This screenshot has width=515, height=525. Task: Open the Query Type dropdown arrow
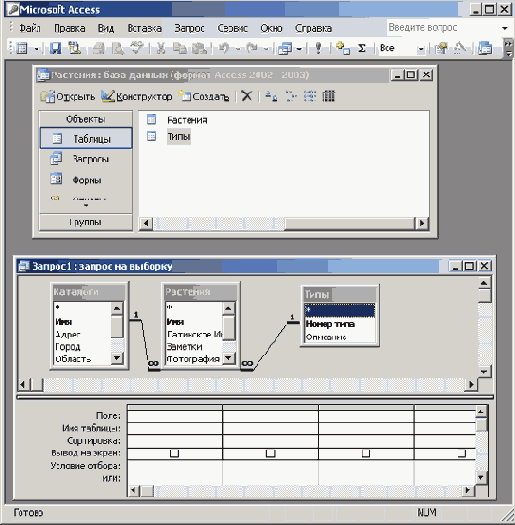(x=299, y=49)
